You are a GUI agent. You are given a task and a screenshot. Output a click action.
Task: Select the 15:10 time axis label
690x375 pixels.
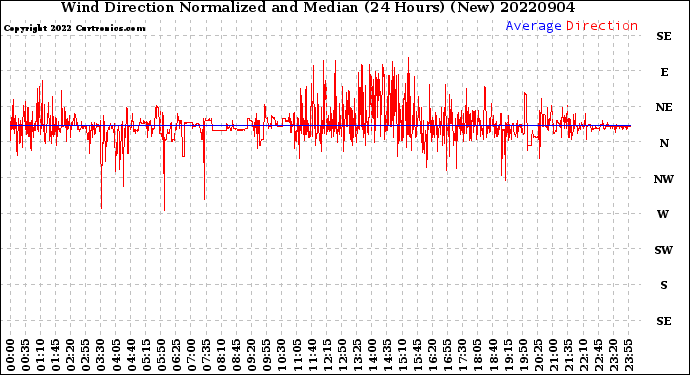(403, 355)
